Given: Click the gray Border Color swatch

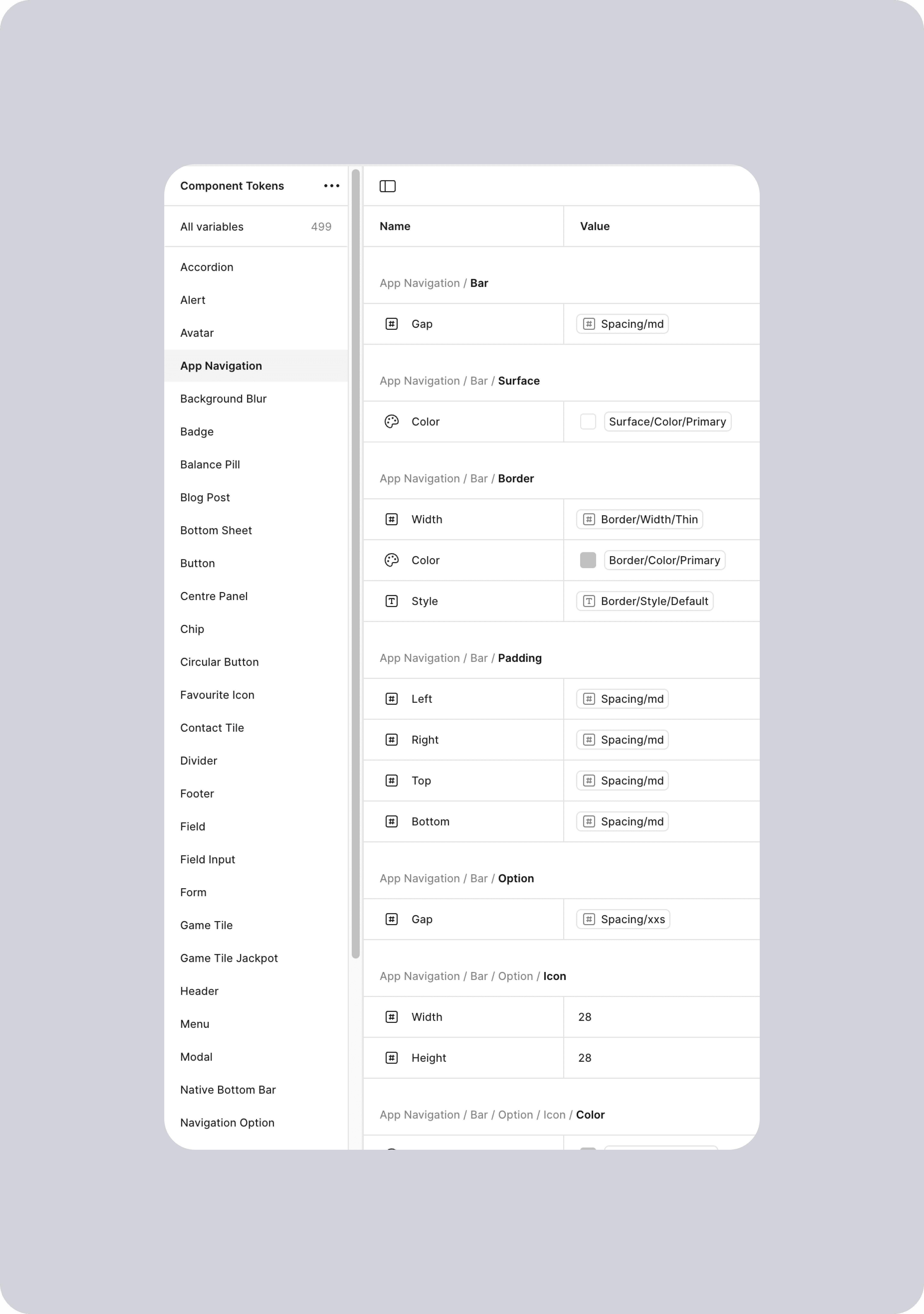Looking at the screenshot, I should click(588, 560).
